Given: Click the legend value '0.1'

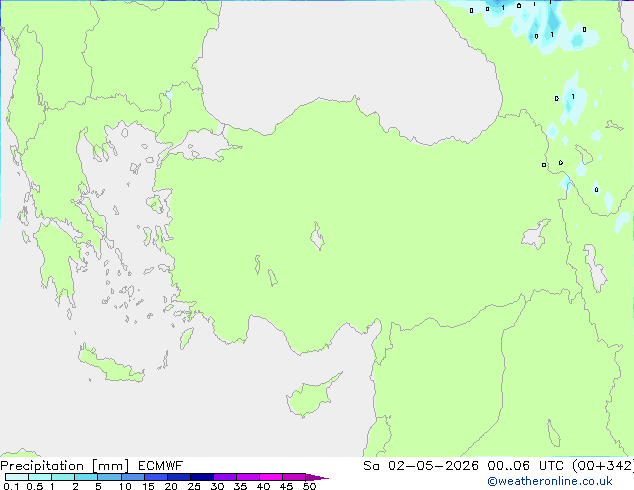Looking at the screenshot, I should coord(11,486).
